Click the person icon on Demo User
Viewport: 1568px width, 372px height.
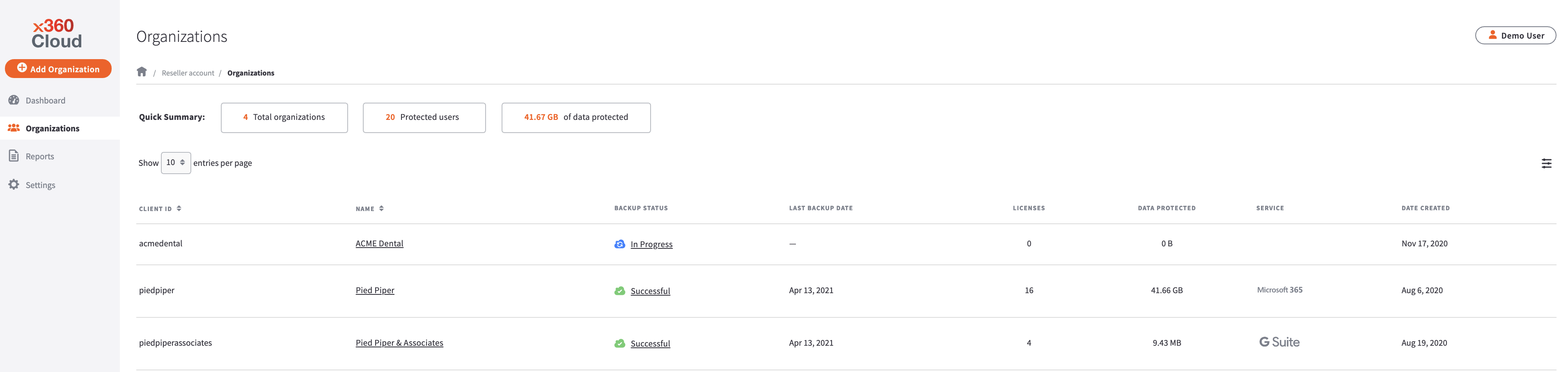coord(1492,35)
